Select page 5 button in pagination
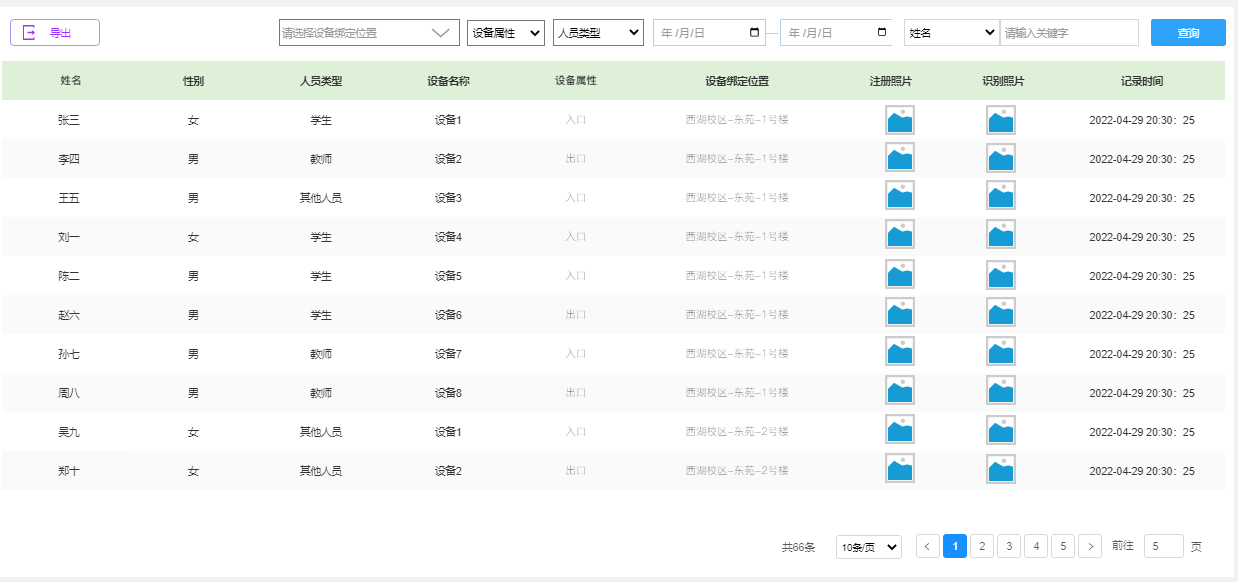Viewport: 1238px width, 582px height. click(x=1063, y=546)
